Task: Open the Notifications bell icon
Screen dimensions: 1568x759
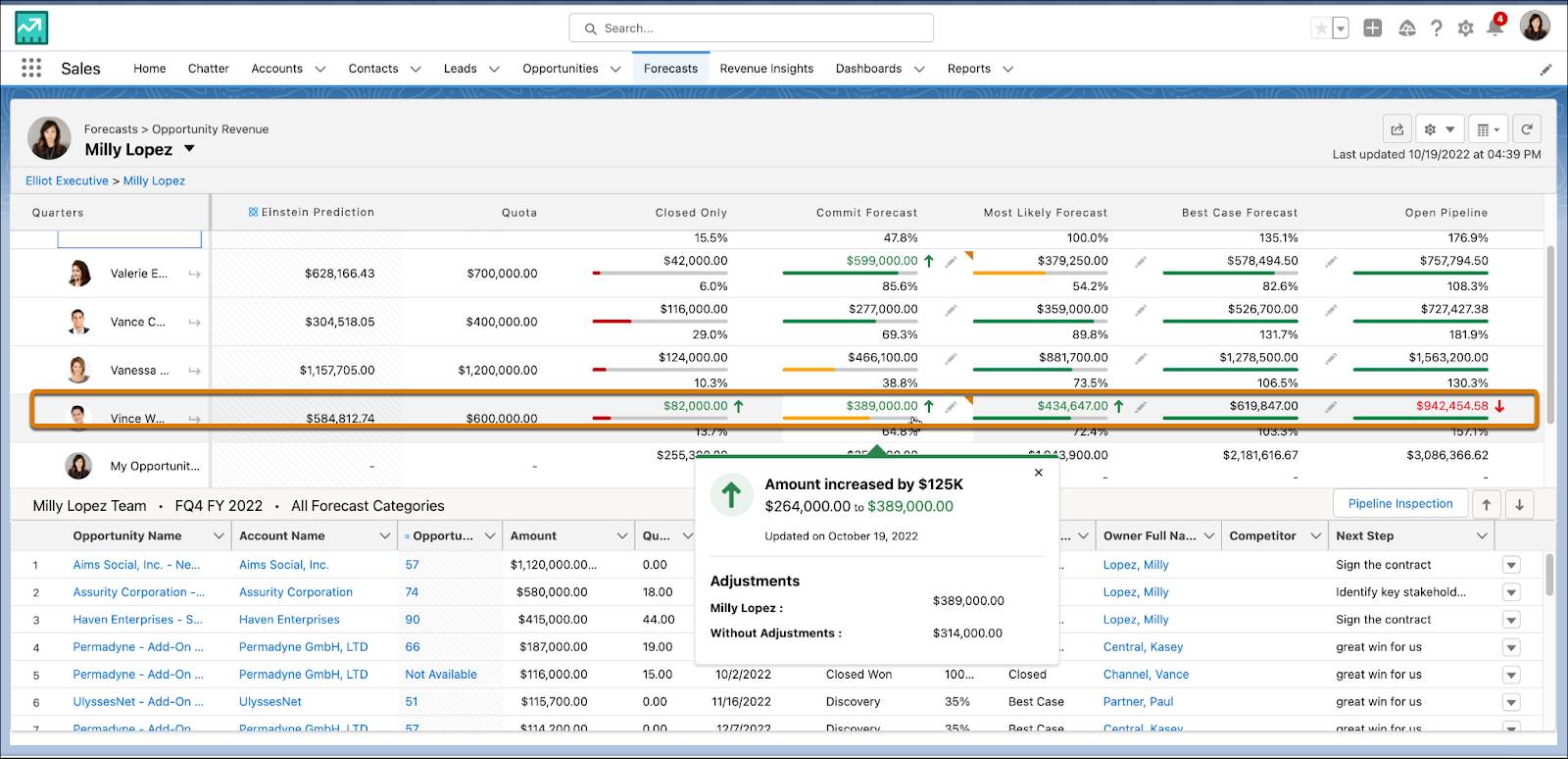Action: [x=1495, y=26]
